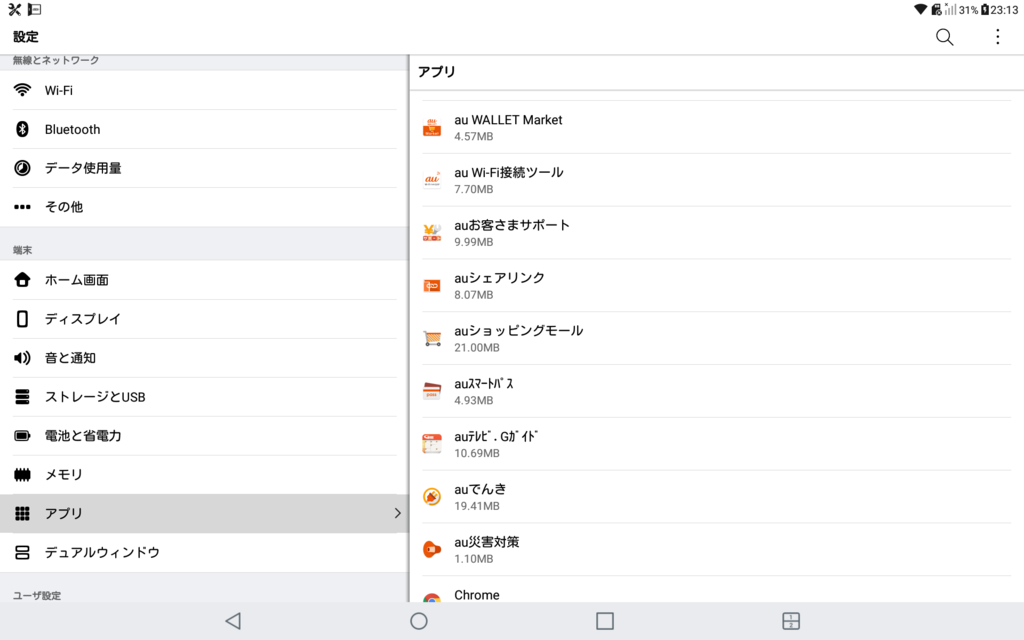
Task: Open auショッピングモール app details
Action: click(x=716, y=339)
